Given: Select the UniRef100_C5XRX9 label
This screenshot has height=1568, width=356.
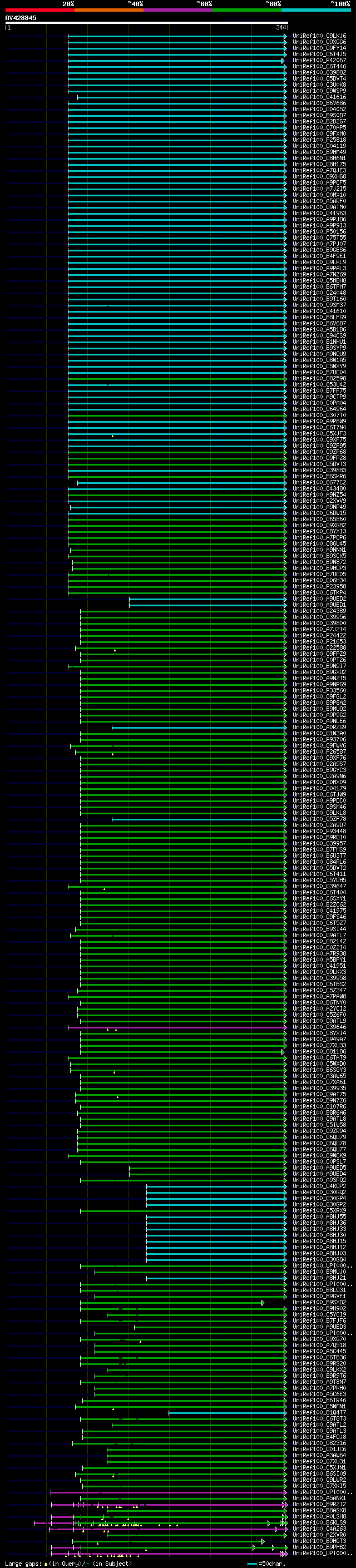Looking at the screenshot, I should [319, 1211].
